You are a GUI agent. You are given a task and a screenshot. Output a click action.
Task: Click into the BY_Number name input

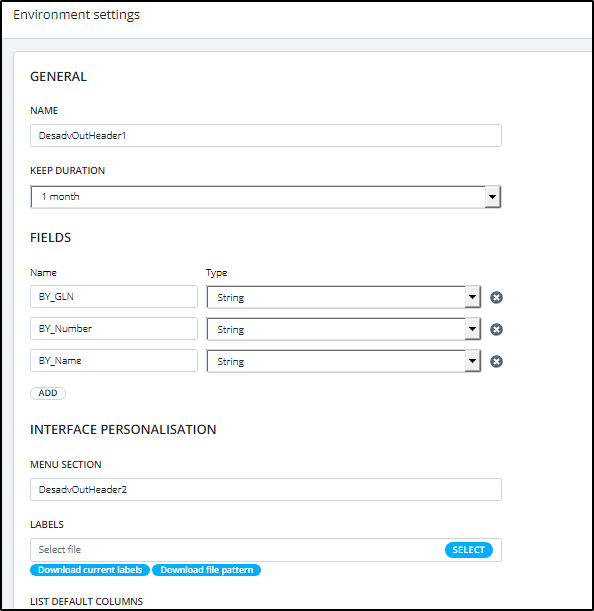pos(114,328)
